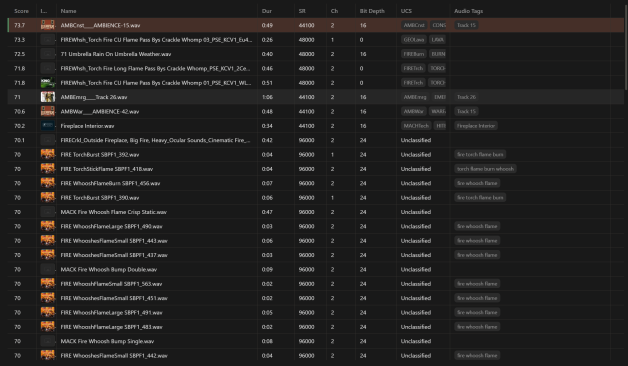Click fire artwork of FIRE TorchStickFlame SBPF1_418.wav

click(48, 169)
